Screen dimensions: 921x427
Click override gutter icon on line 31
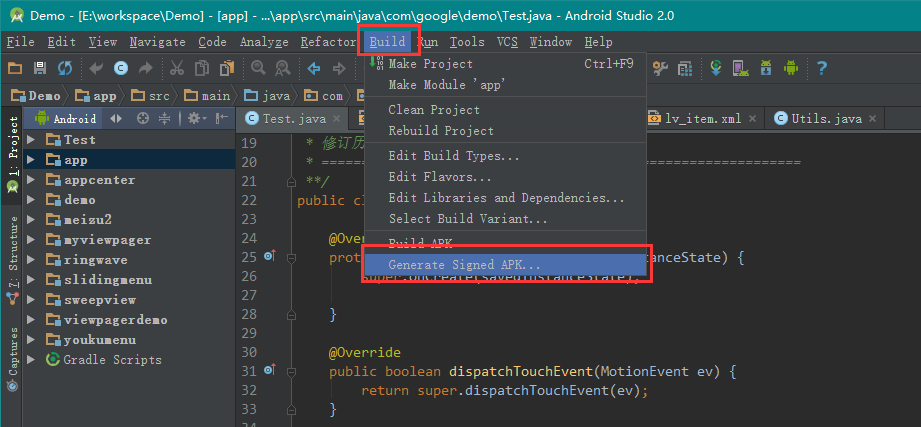coord(270,371)
